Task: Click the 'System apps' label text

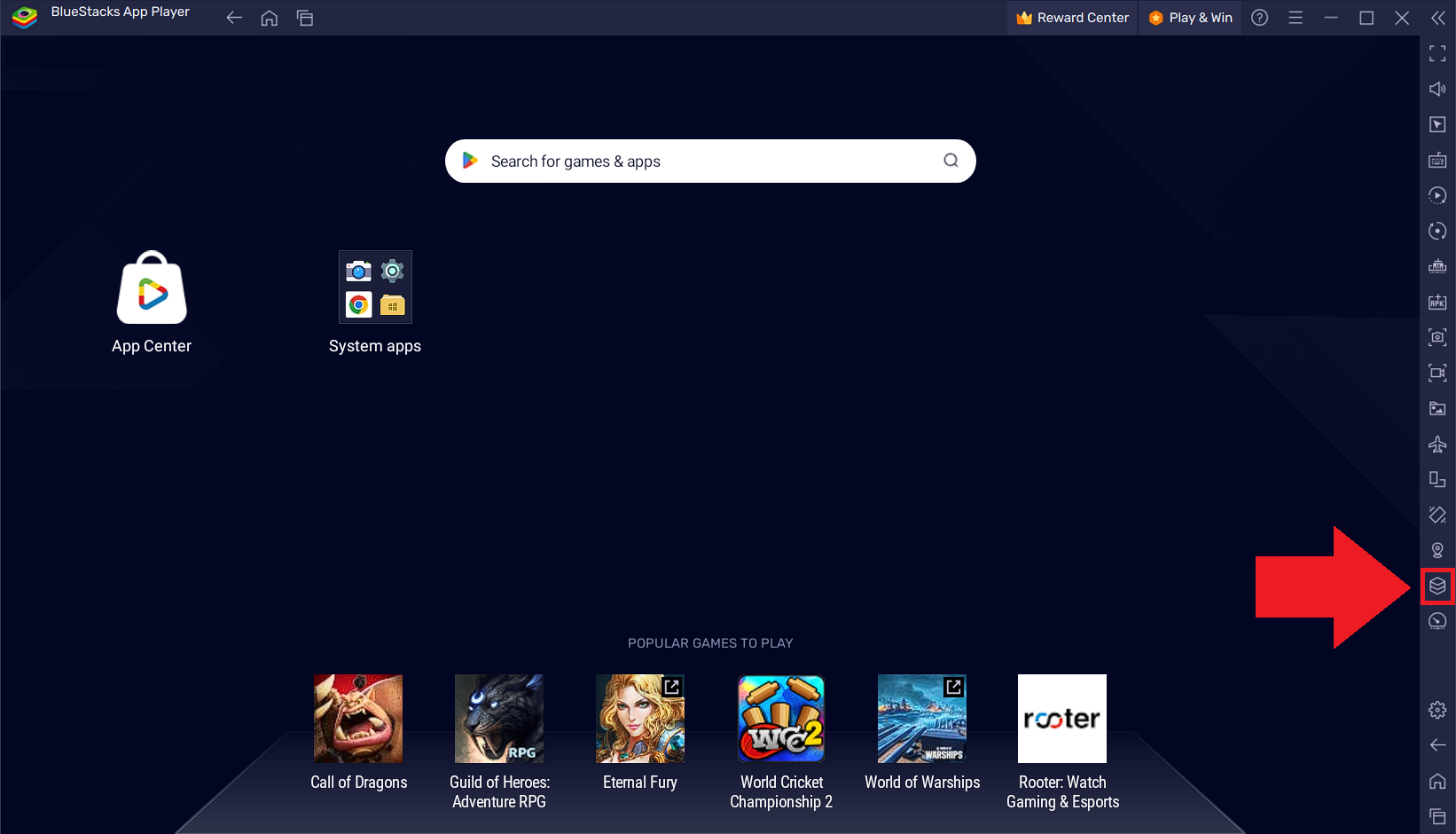Action: (375, 346)
